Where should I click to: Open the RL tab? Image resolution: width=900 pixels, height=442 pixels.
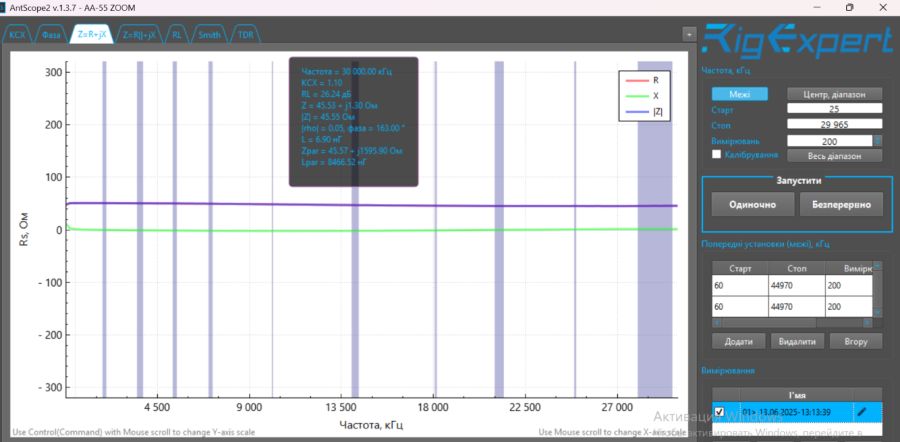click(177, 34)
